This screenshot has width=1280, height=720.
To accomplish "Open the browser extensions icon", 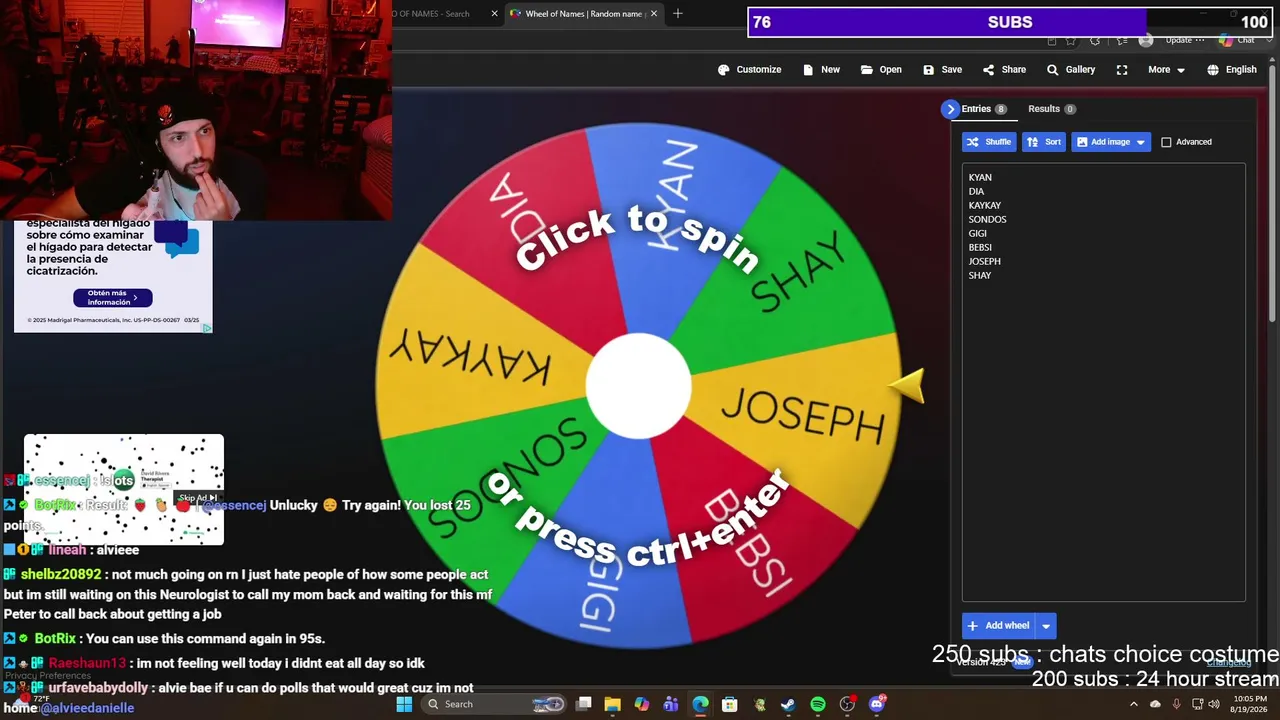I will 1096,41.
